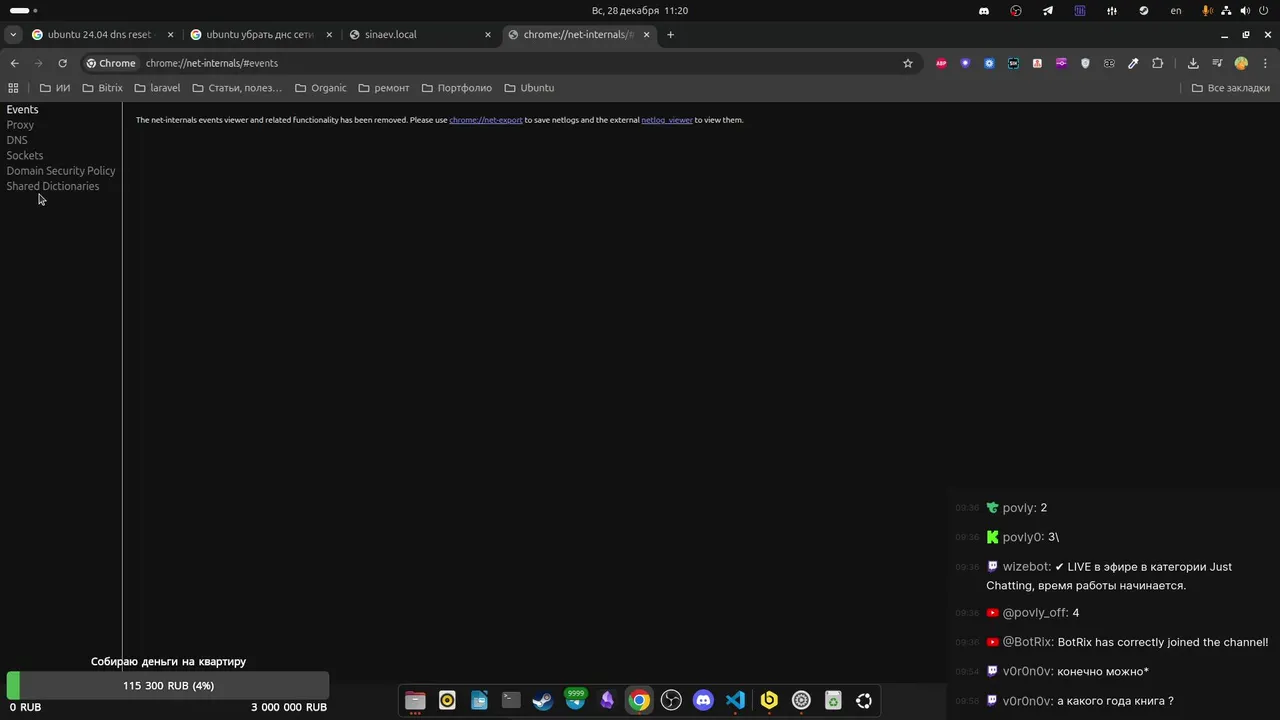
Task: Open the Chrome profile avatar
Action: pyautogui.click(x=1241, y=63)
